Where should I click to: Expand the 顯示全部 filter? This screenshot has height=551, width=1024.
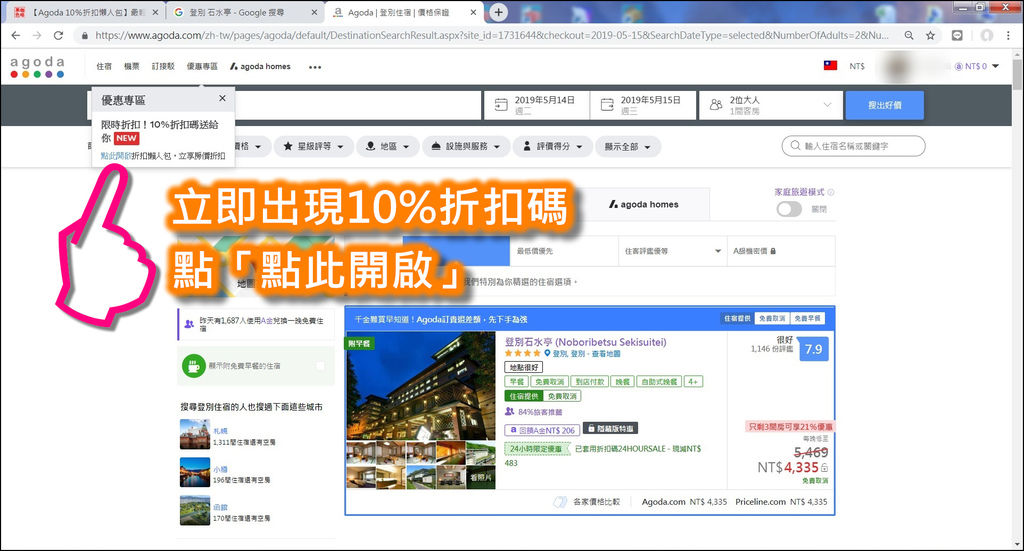(628, 146)
